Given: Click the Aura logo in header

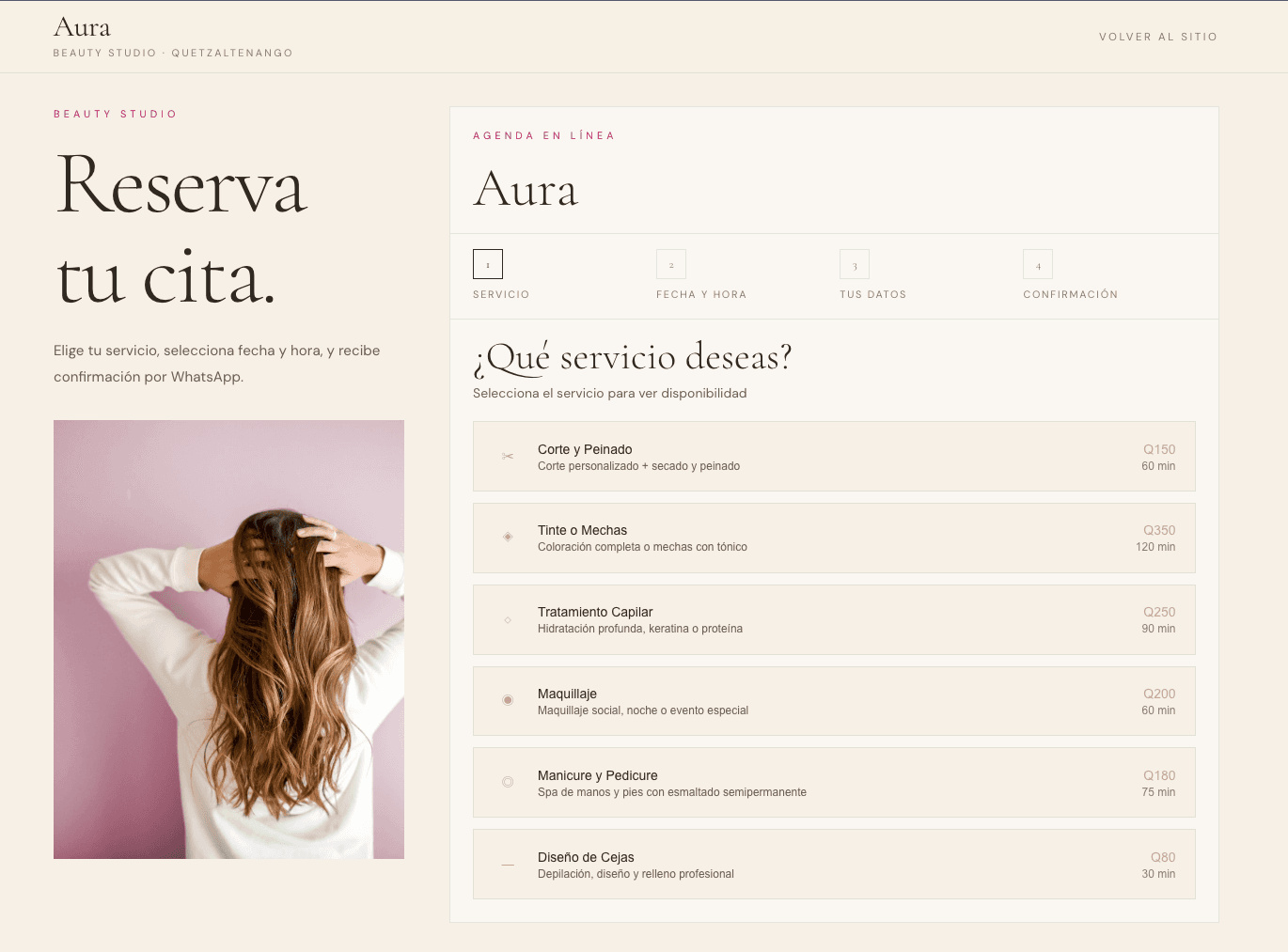Looking at the screenshot, I should tap(83, 27).
